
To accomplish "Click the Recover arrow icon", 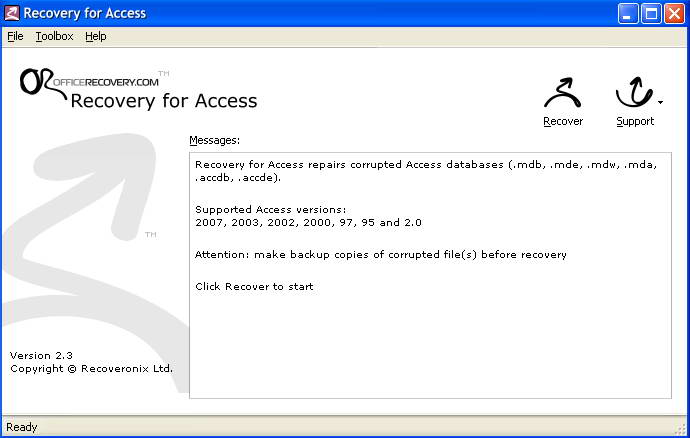I will click(x=563, y=93).
